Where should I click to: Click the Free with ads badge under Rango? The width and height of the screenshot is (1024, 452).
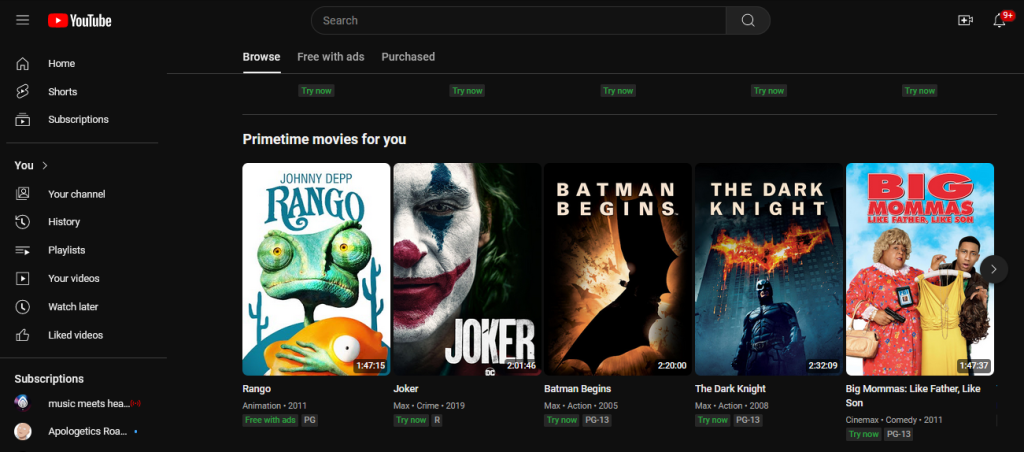pyautogui.click(x=270, y=420)
